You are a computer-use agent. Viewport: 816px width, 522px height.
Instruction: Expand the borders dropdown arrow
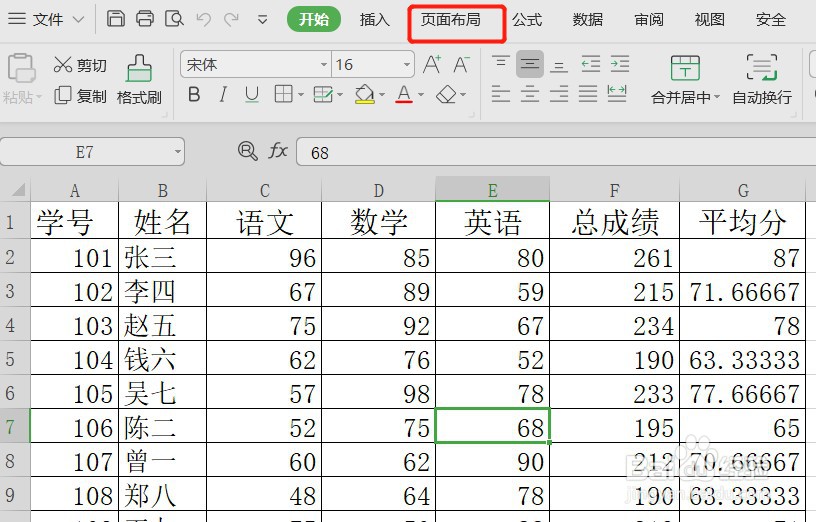[301, 95]
